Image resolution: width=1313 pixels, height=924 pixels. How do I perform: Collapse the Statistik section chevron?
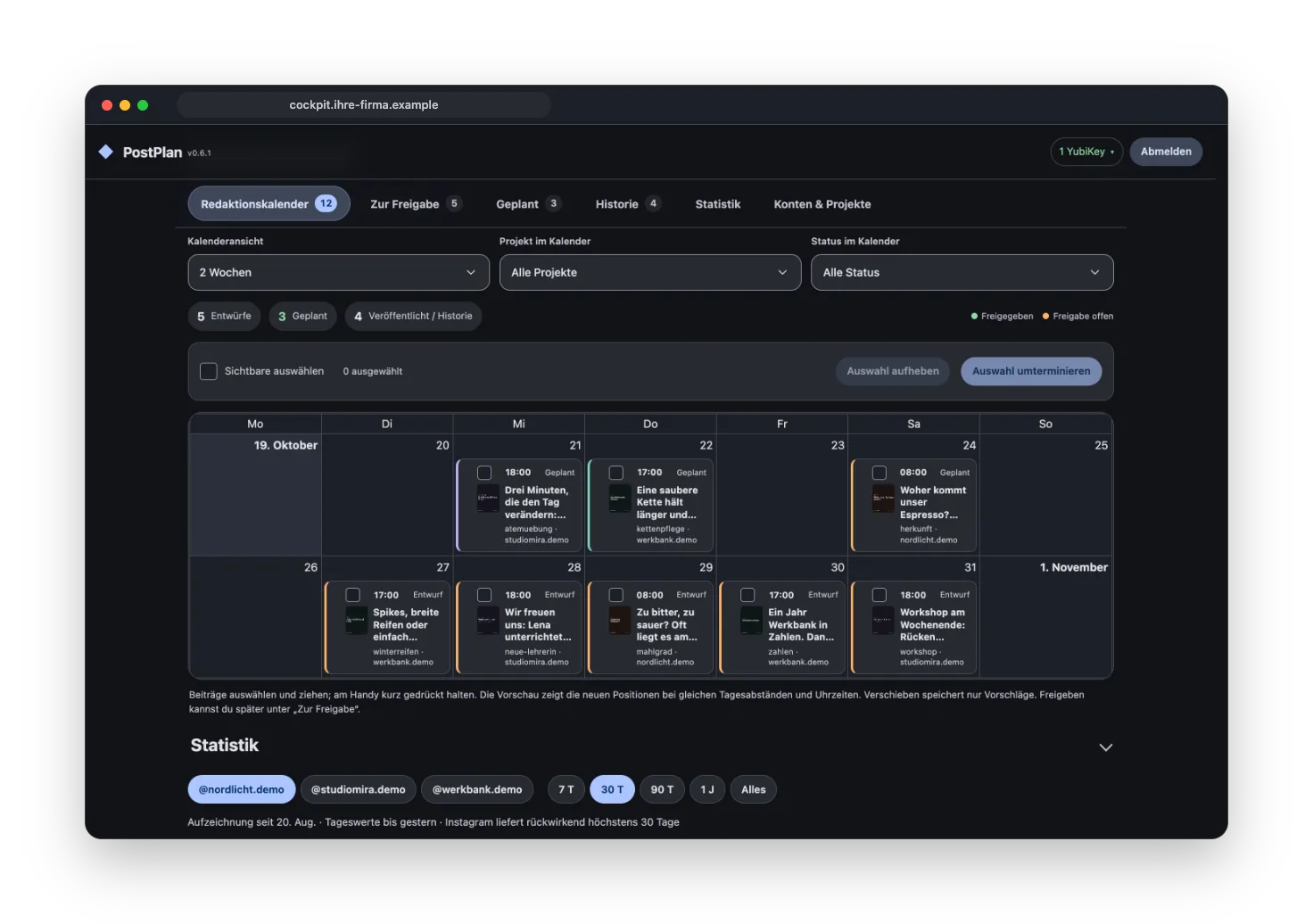coord(1106,747)
